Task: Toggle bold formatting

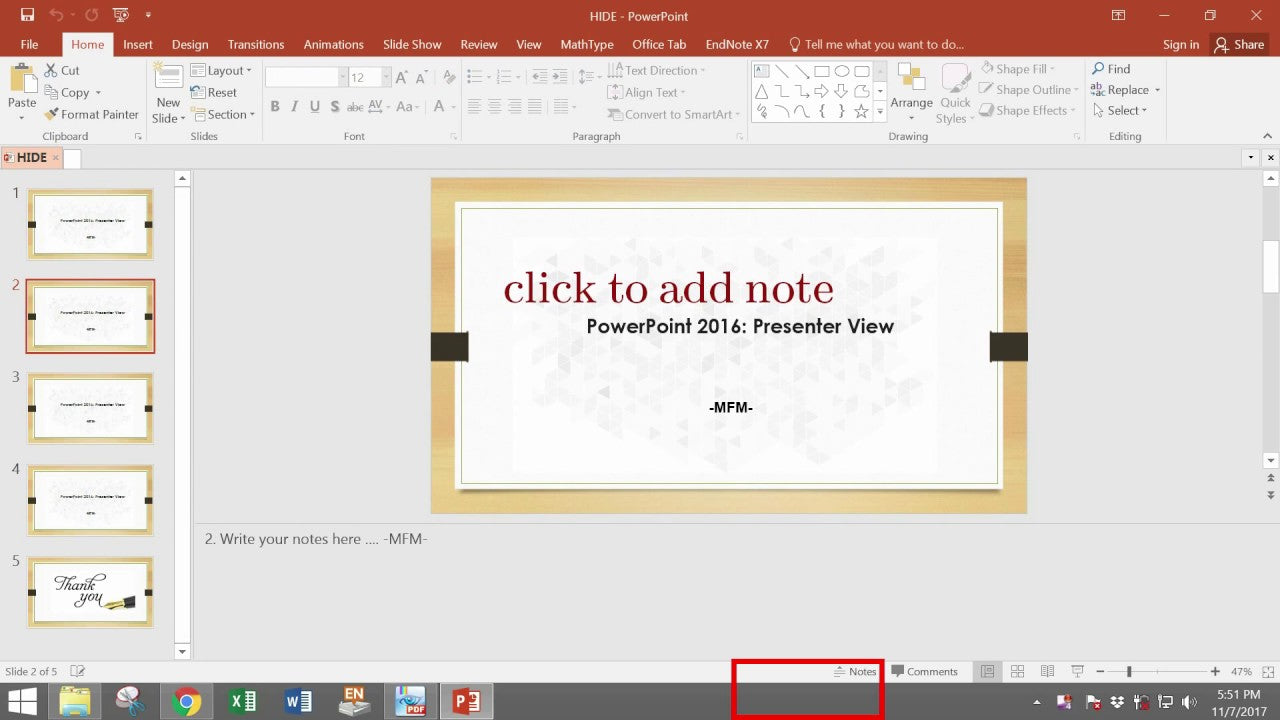Action: tap(275, 107)
